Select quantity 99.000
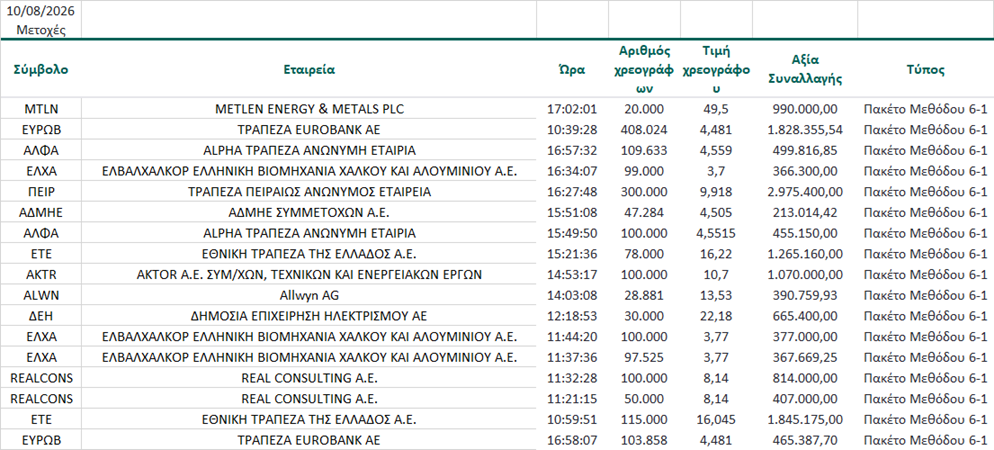This screenshot has height=450, width=994. (x=644, y=171)
